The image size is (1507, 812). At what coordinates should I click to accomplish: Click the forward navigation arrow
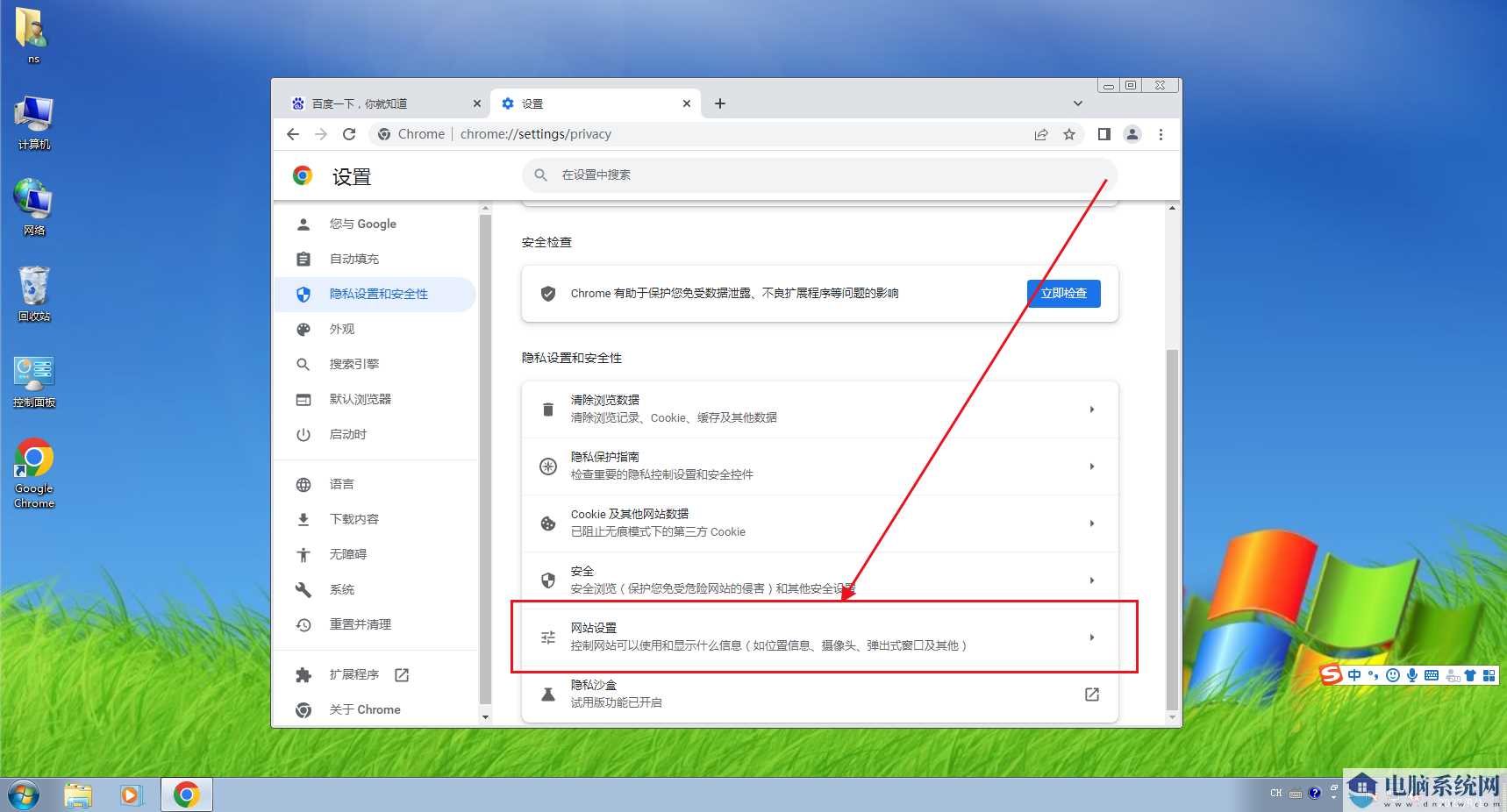tap(321, 134)
